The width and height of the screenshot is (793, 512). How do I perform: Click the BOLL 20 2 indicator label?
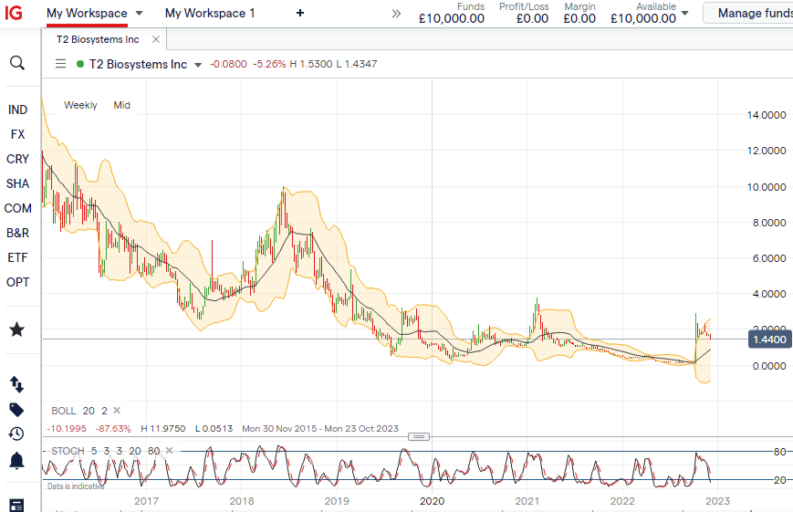pyautogui.click(x=79, y=410)
